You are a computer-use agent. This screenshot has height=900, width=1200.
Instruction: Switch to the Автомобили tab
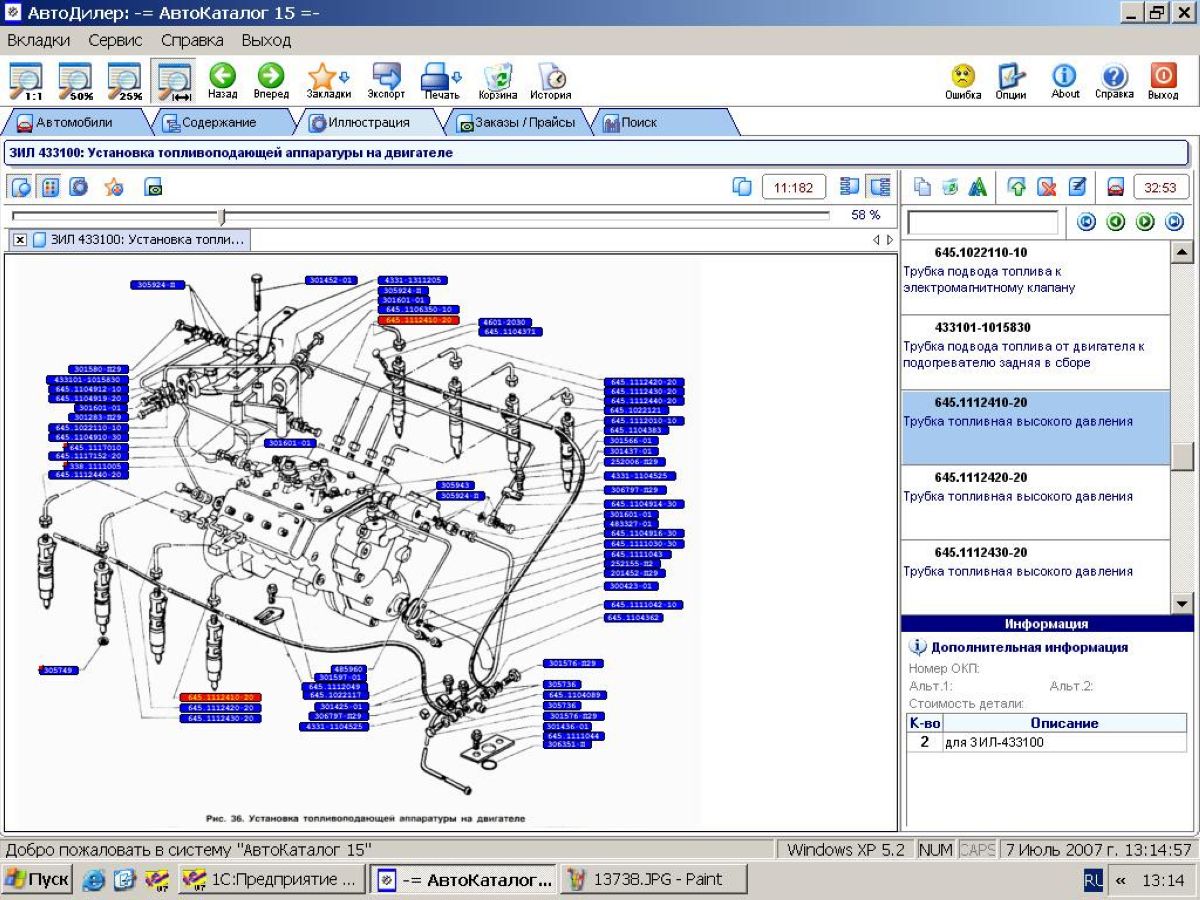point(76,123)
